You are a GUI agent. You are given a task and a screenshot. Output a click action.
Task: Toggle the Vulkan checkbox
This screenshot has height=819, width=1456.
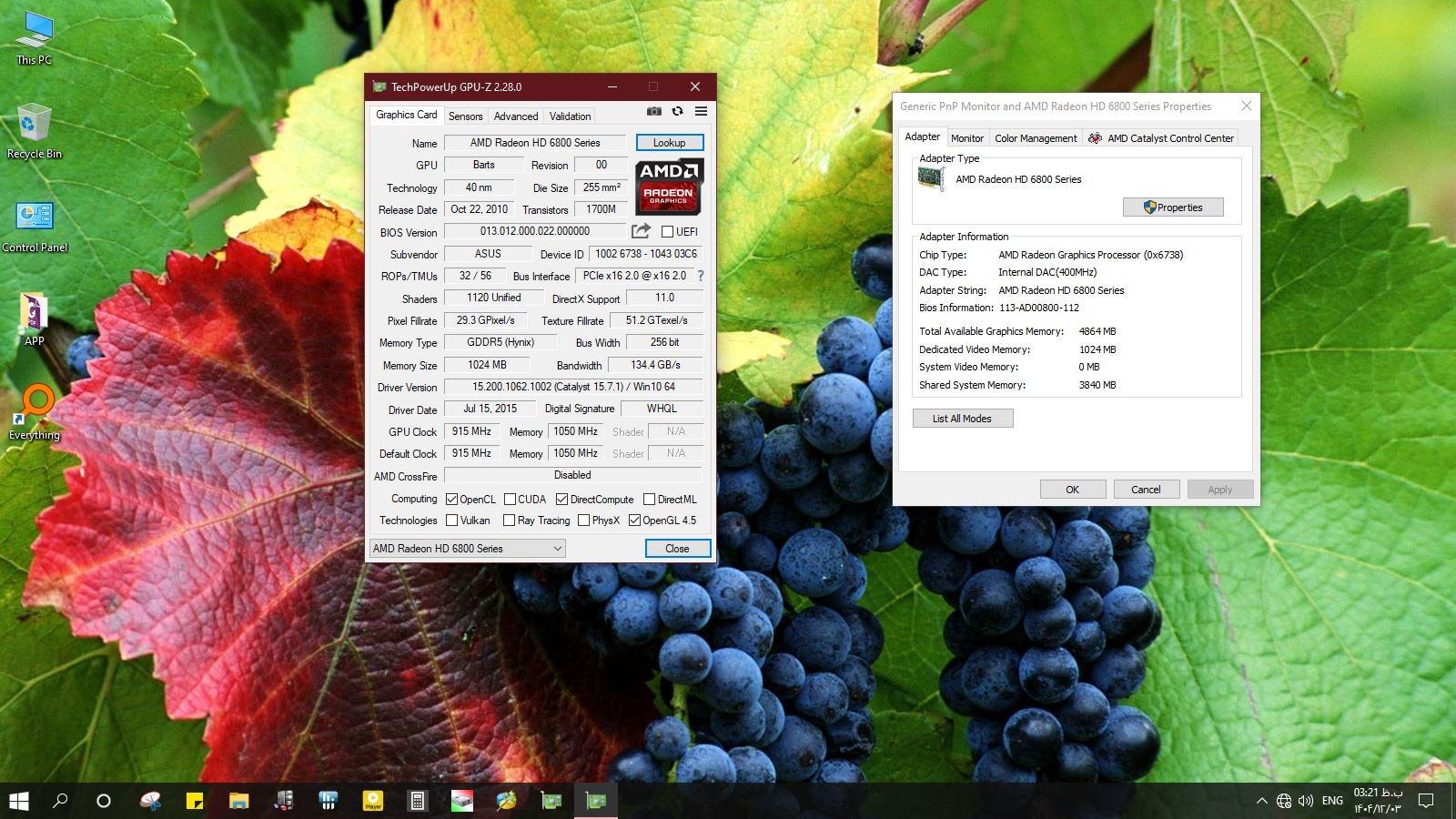tap(451, 521)
